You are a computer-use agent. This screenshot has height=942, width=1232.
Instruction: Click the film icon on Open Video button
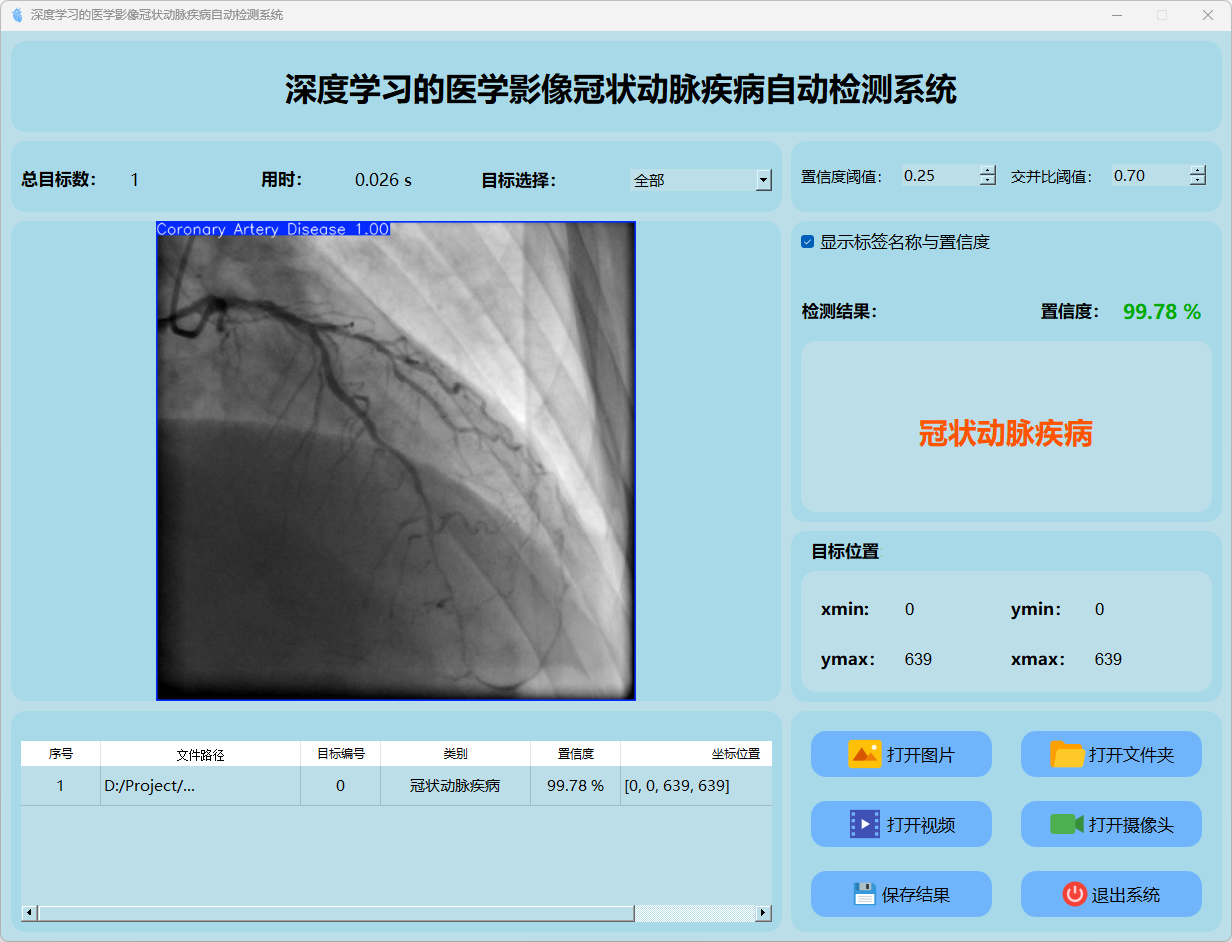pos(864,824)
